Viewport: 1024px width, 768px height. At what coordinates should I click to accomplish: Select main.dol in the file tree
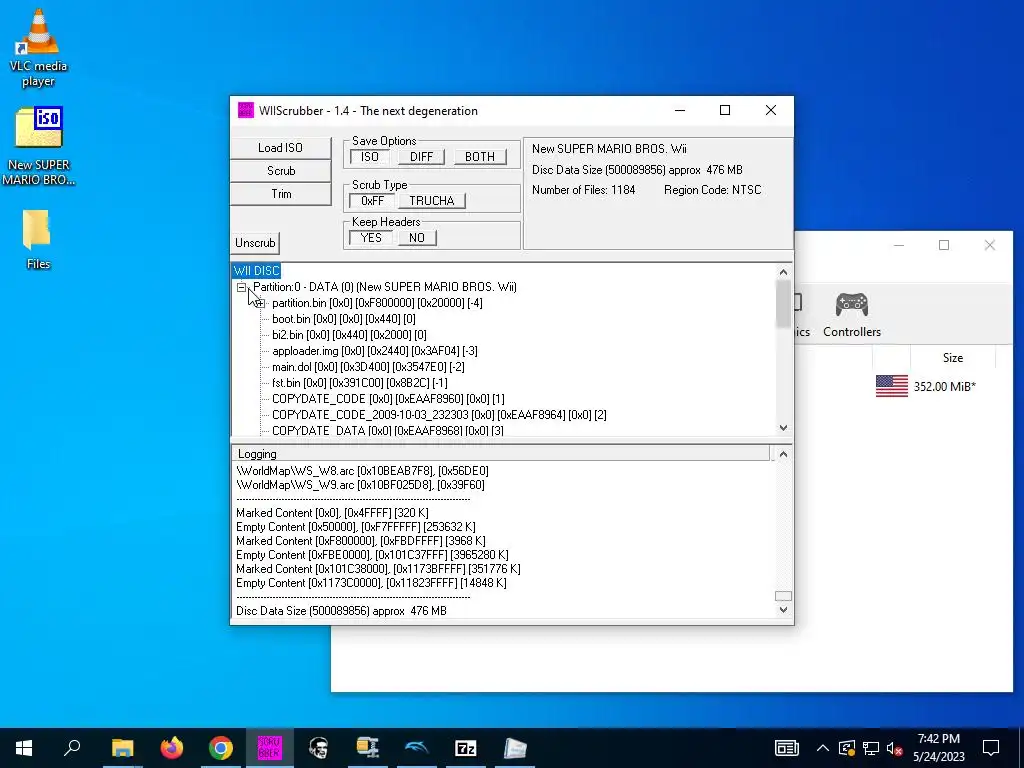point(368,366)
